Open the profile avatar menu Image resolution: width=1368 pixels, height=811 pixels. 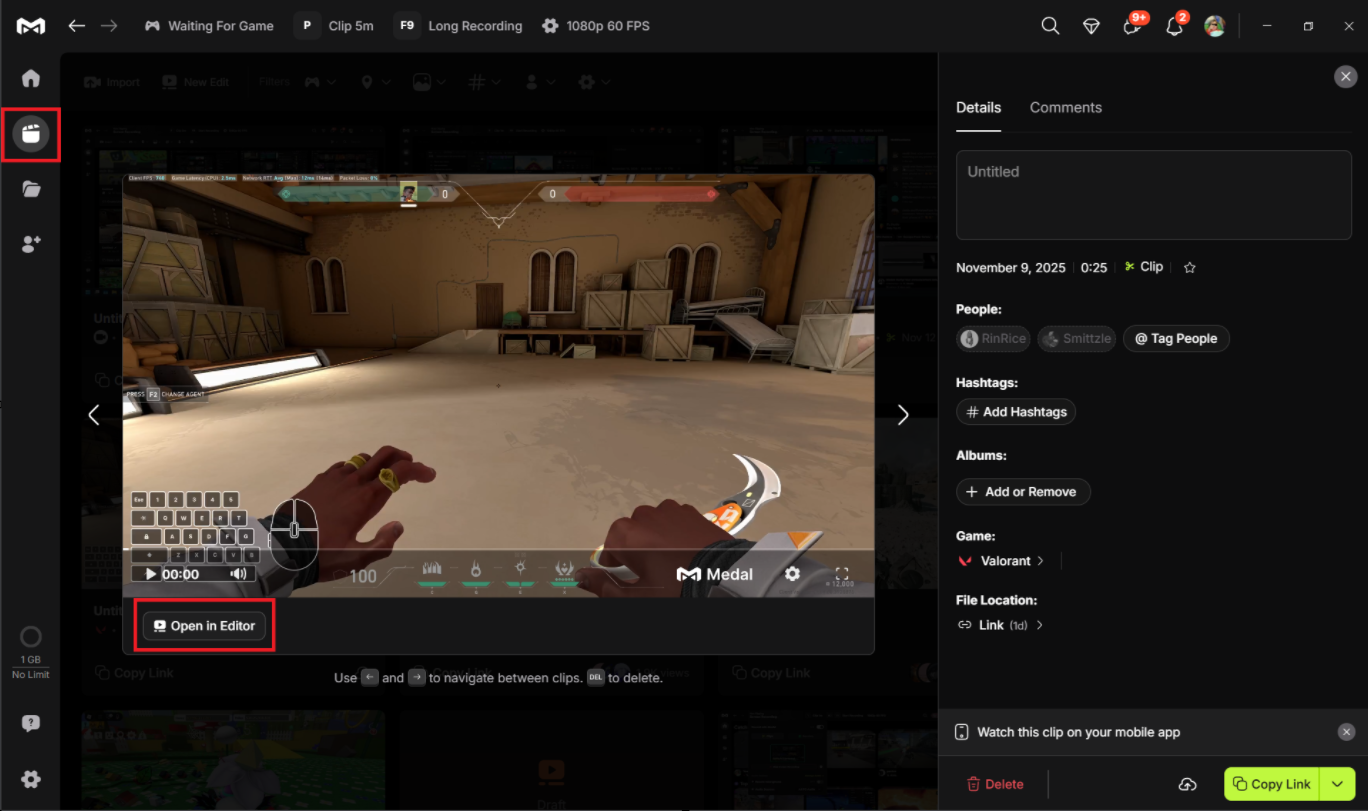1215,26
